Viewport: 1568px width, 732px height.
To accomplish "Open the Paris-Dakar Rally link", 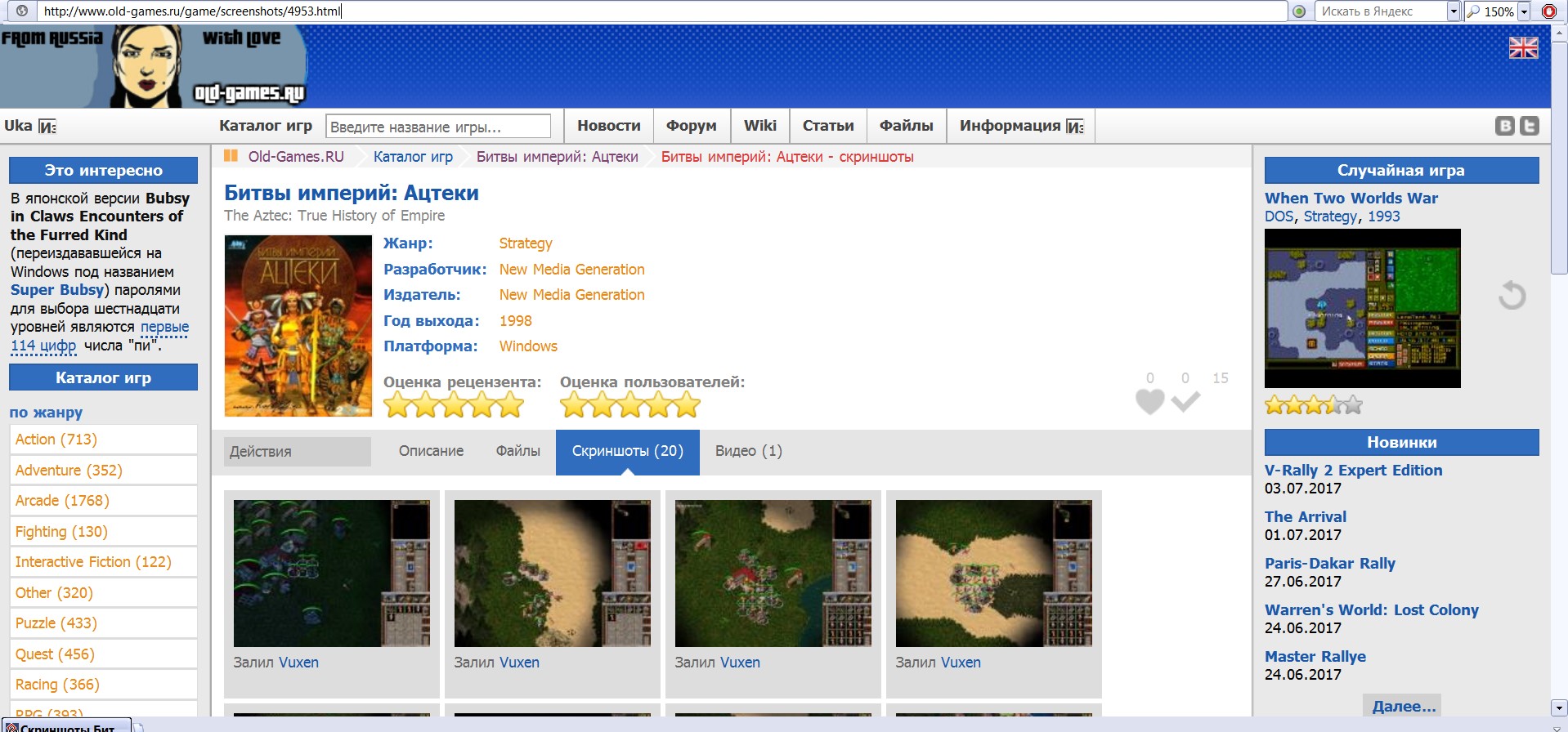I will point(1330,564).
